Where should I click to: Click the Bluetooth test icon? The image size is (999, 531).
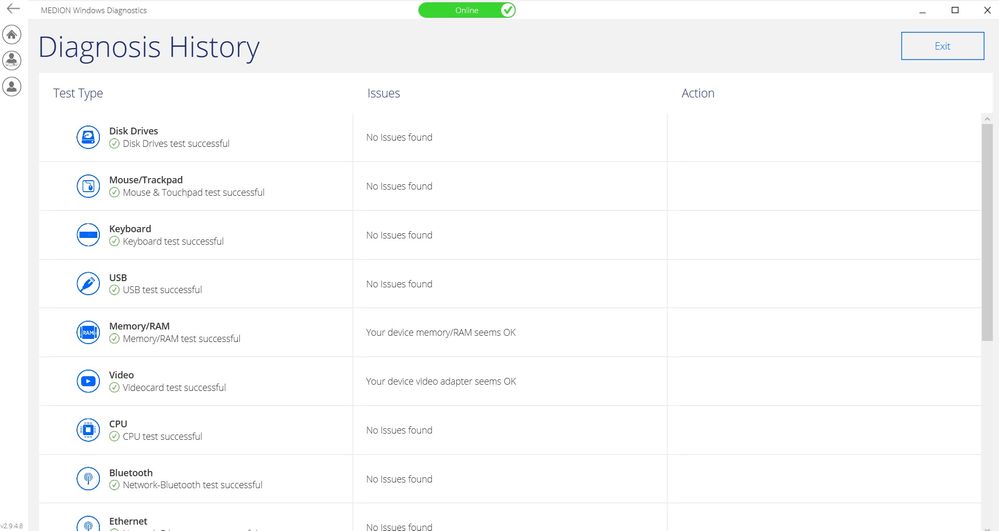[89, 479]
